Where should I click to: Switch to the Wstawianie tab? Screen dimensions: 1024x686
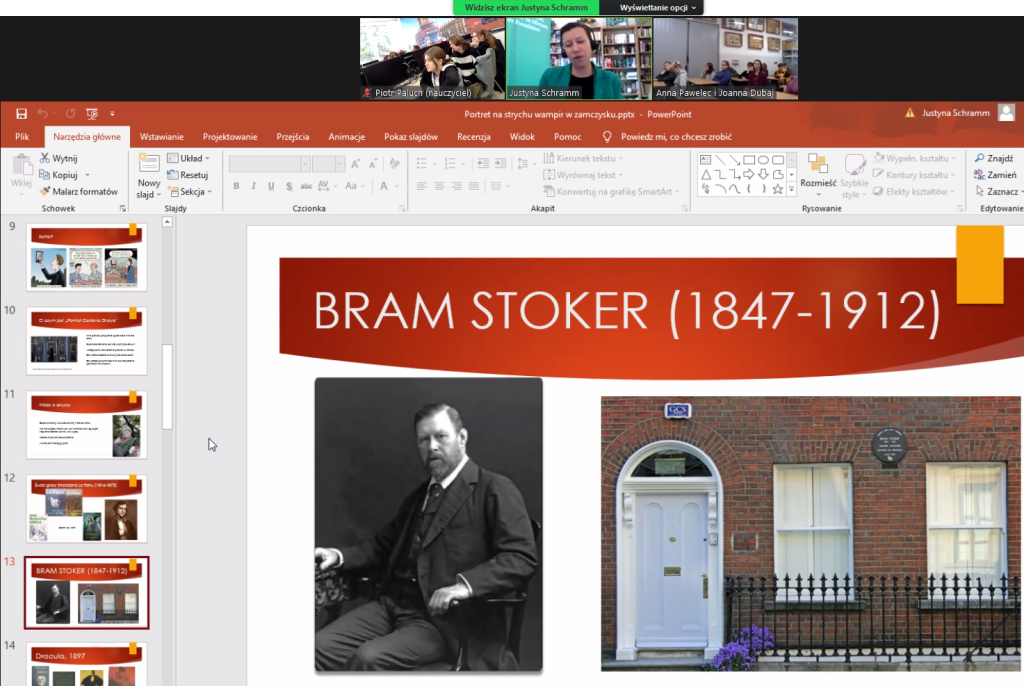tap(161, 137)
